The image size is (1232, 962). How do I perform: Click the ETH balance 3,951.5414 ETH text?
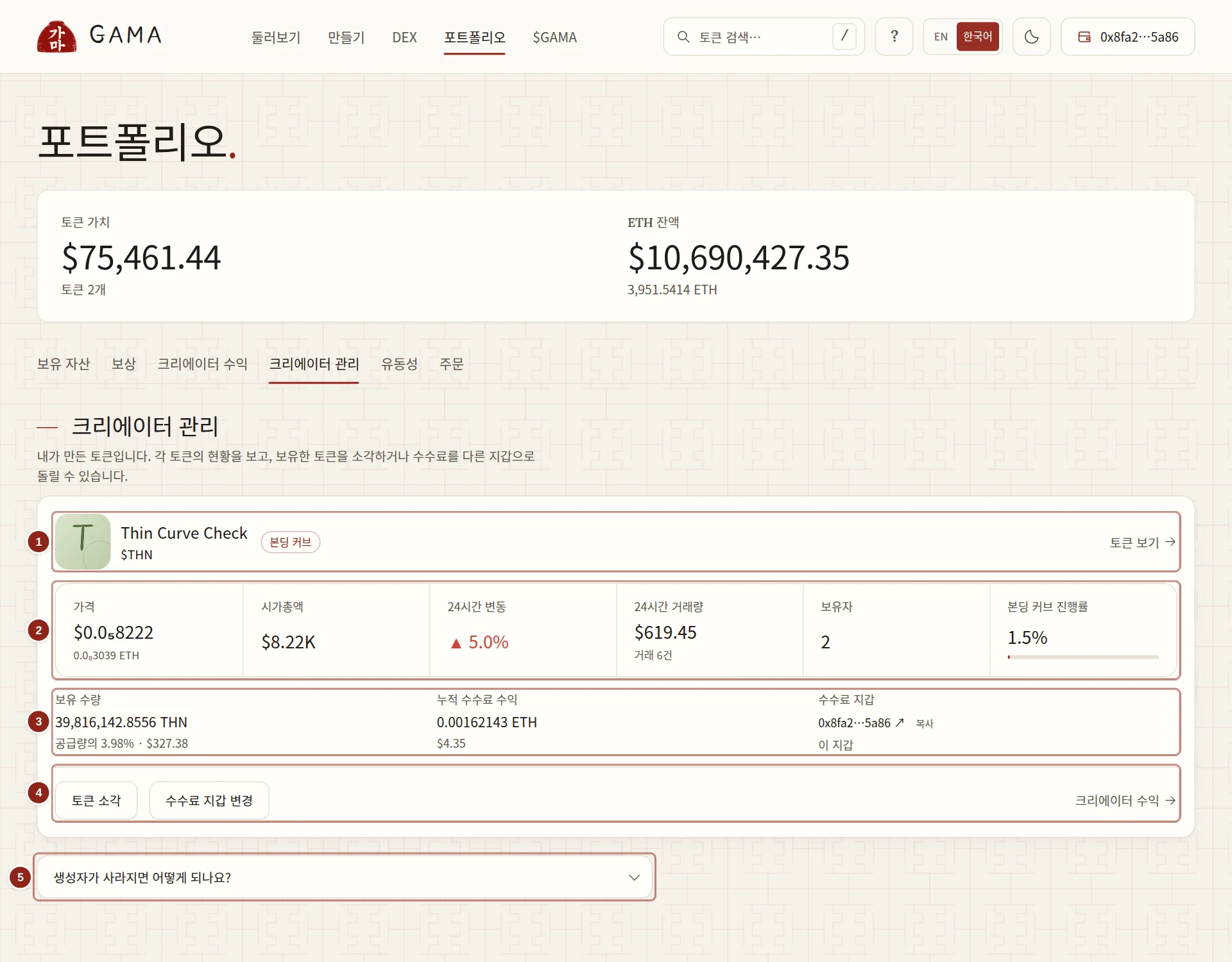[672, 289]
